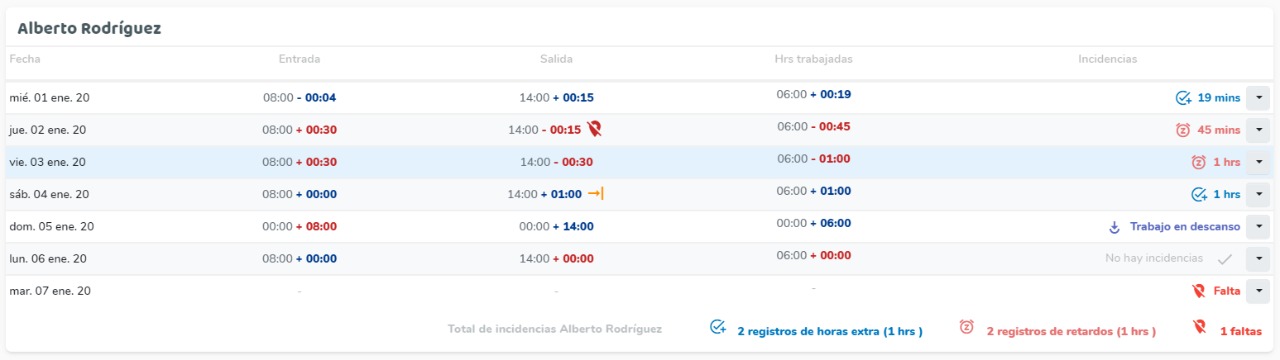
Task: Click 2 registros de horas extra summary
Action: (830, 331)
